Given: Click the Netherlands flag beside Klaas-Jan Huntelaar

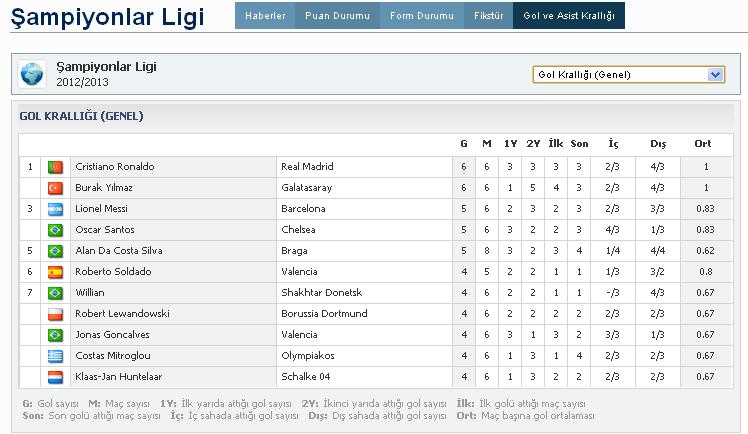Looking at the screenshot, I should pyautogui.click(x=55, y=377).
